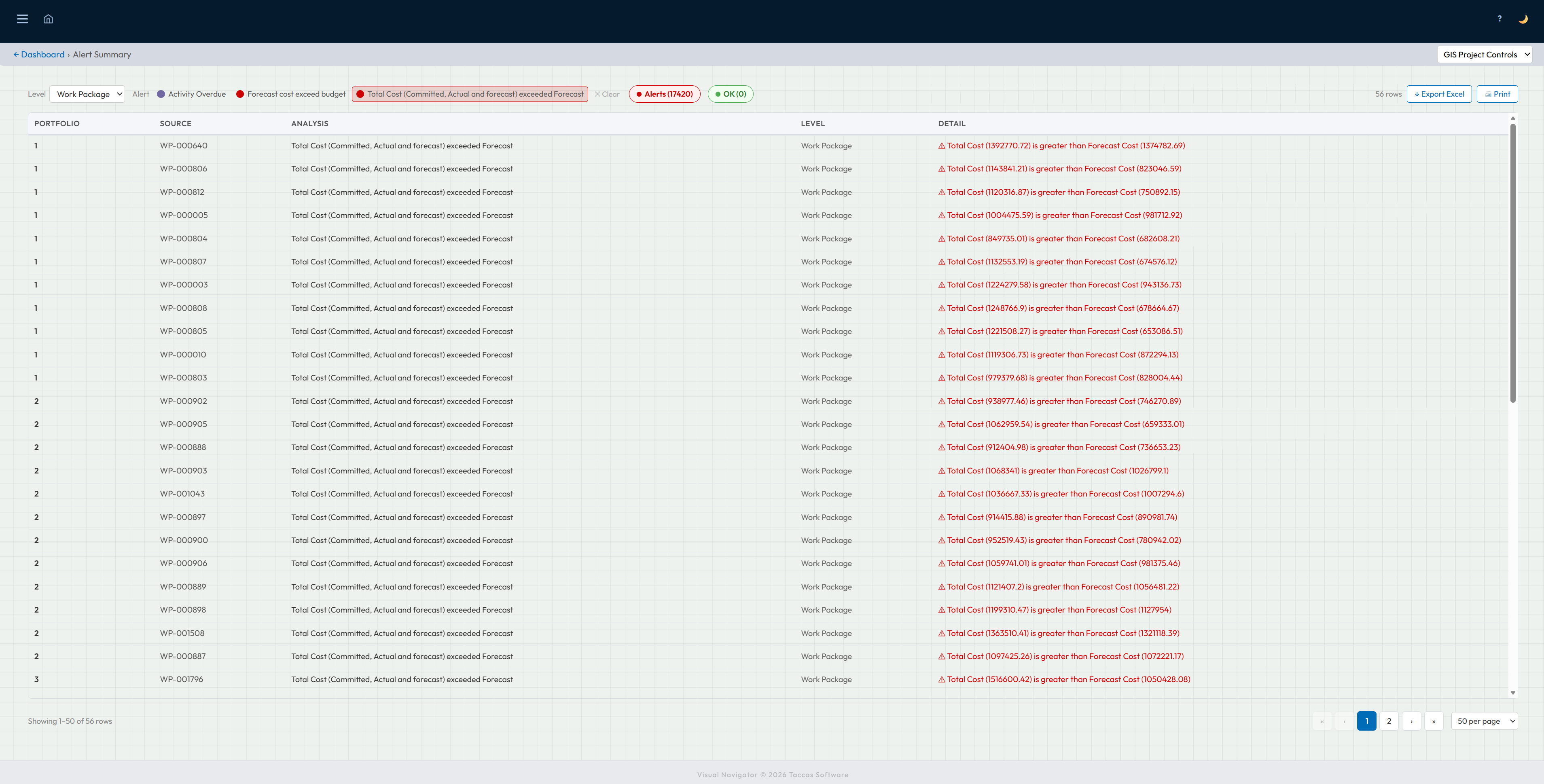The width and height of the screenshot is (1544, 784).
Task: Open detail Total Cost (1068341) alert
Action: [x=1053, y=471]
